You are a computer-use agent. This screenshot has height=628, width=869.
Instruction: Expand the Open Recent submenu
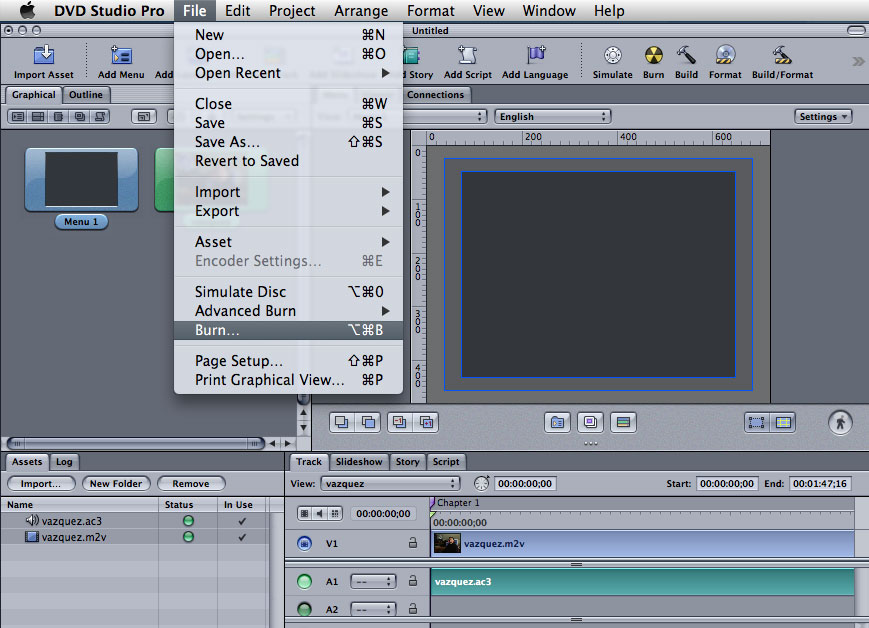pos(288,73)
